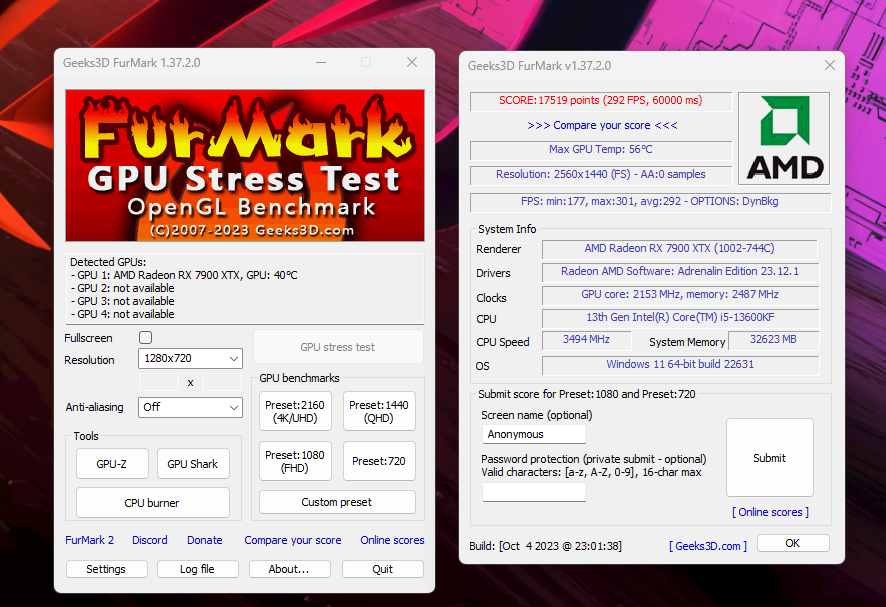Click the FurMark GPU Stress Test banner
Screen dimensions: 886x607
pyautogui.click(x=245, y=165)
